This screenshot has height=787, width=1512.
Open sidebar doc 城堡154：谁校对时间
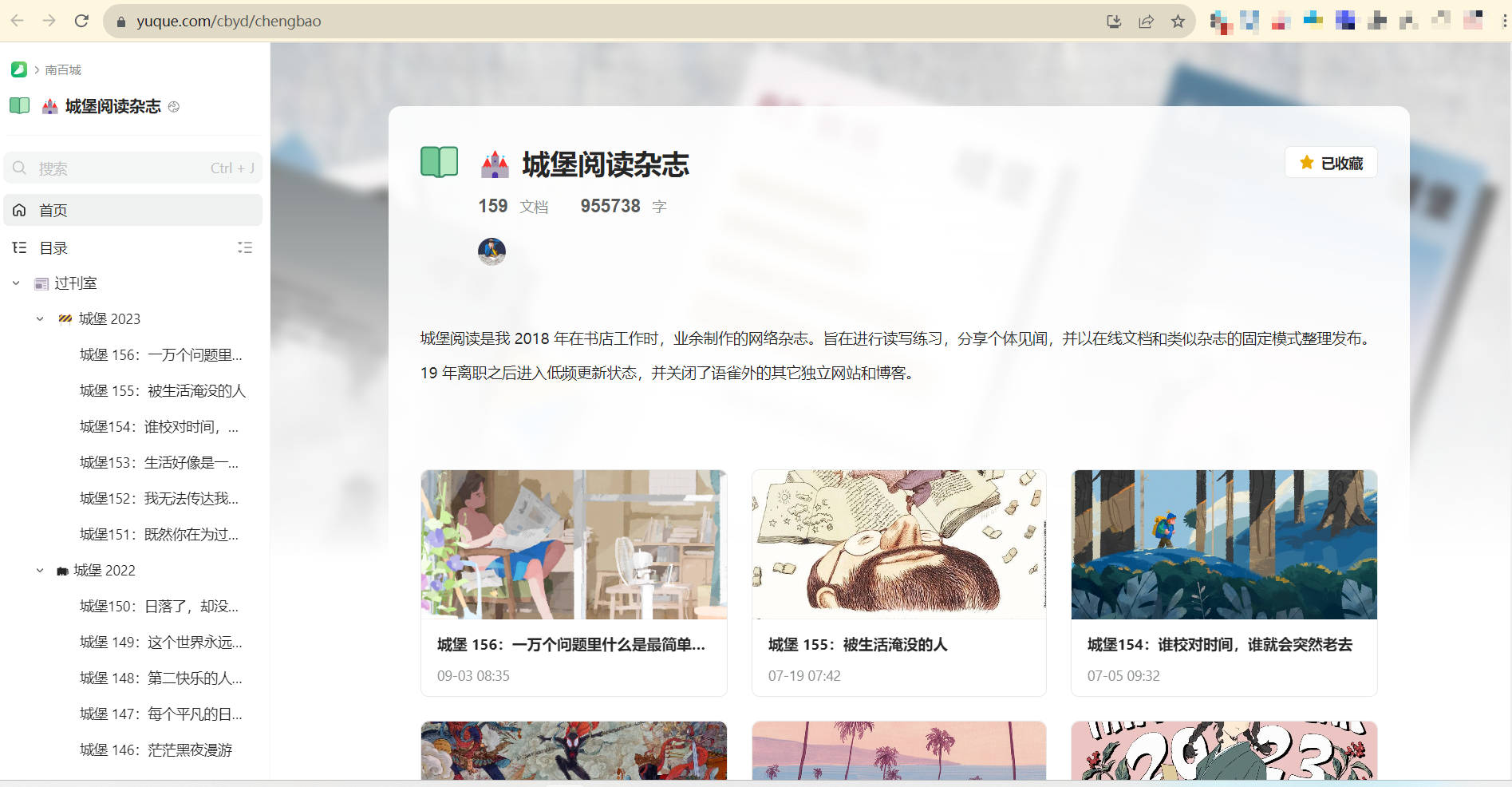point(160,427)
